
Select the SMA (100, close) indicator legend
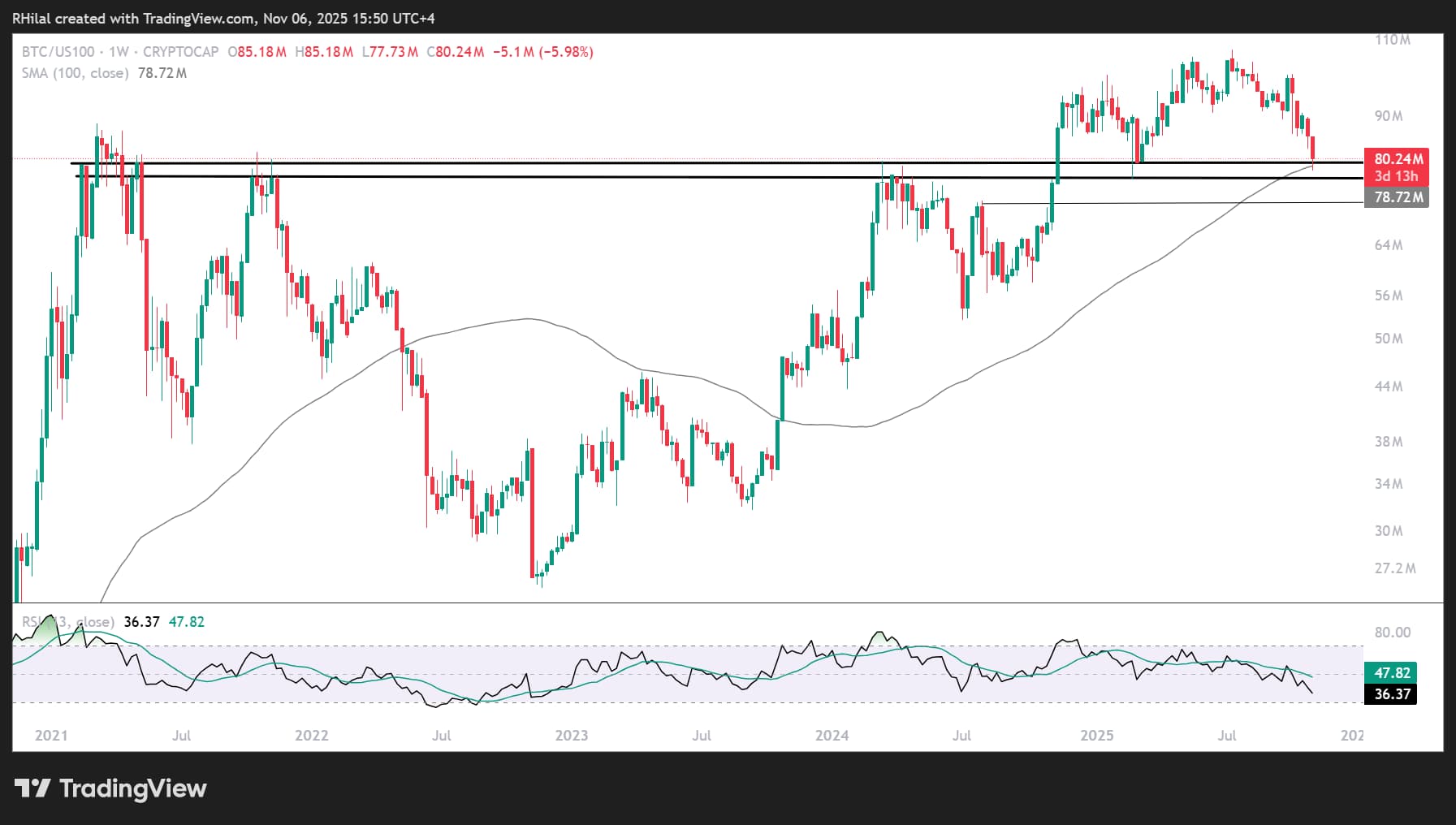pos(75,72)
